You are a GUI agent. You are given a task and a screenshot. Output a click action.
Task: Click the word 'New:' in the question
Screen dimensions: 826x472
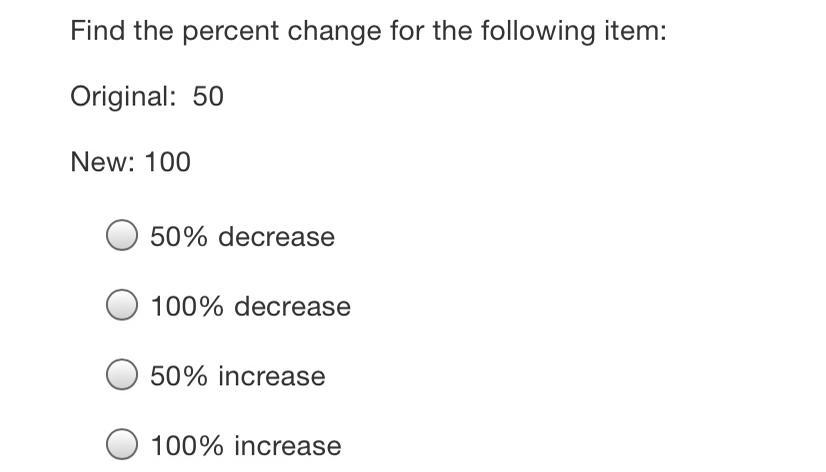(x=103, y=162)
